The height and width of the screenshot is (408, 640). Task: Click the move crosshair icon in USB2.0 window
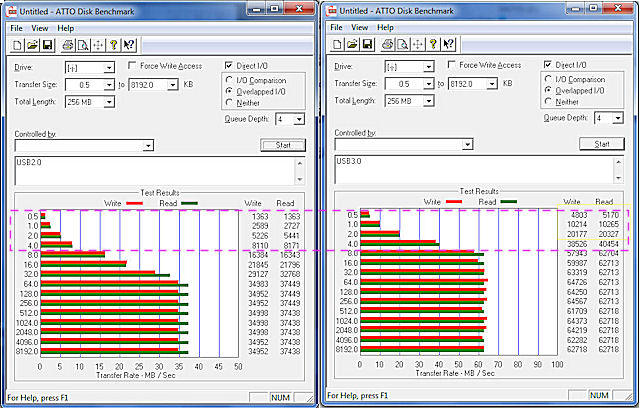(98, 45)
